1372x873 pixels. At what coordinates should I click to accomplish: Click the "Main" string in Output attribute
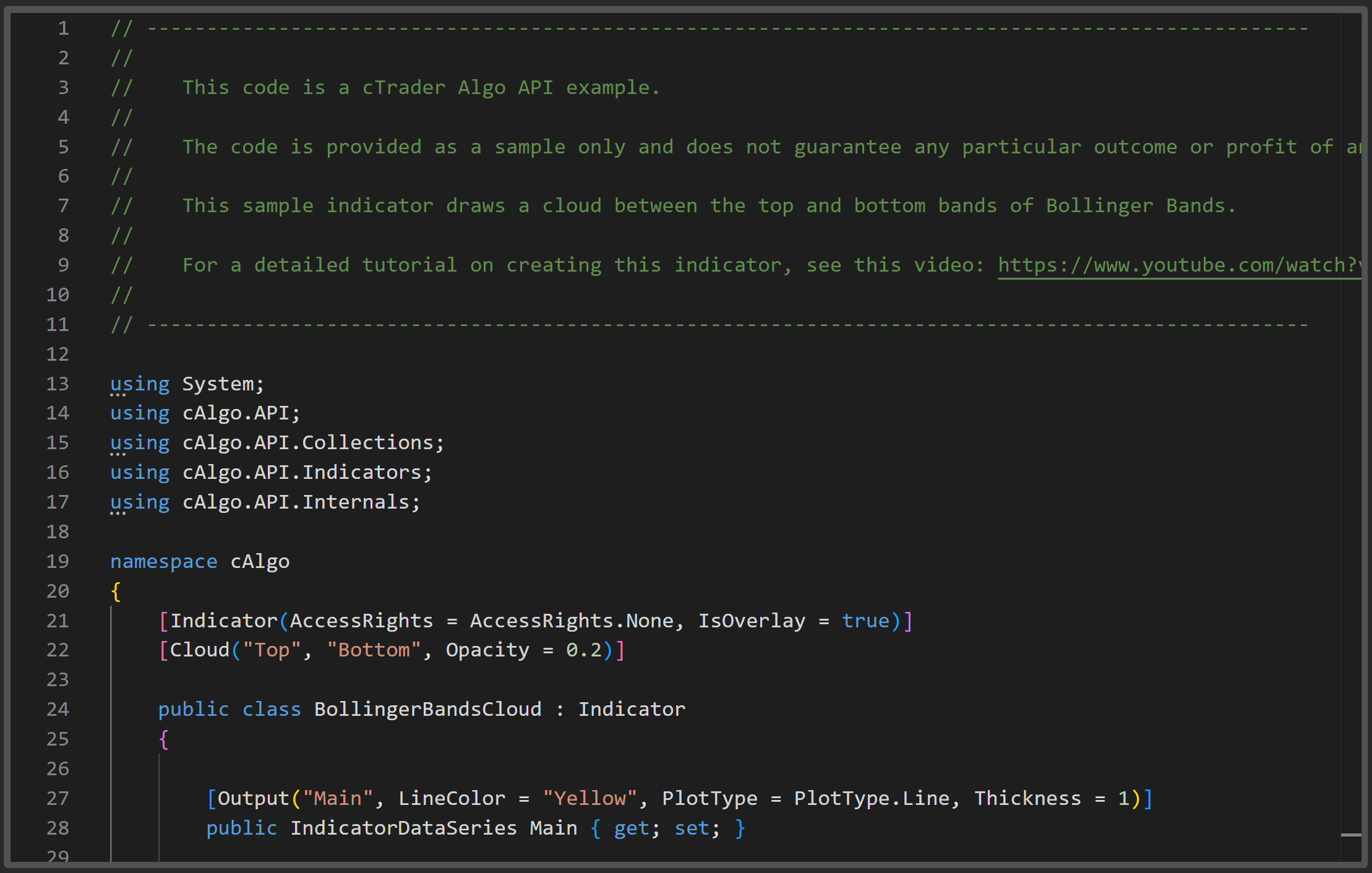(x=337, y=798)
